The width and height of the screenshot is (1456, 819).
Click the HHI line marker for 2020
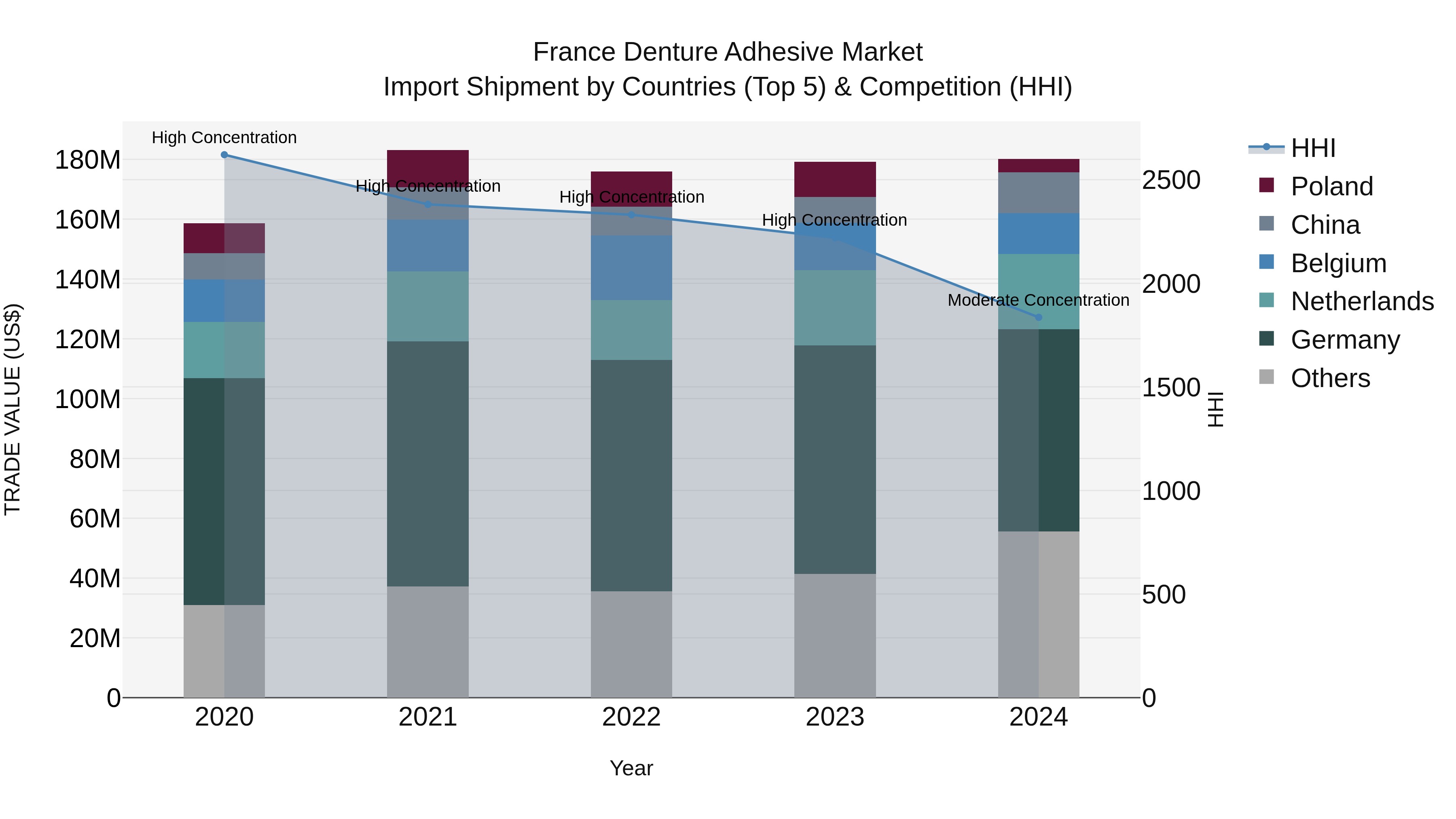tap(224, 155)
